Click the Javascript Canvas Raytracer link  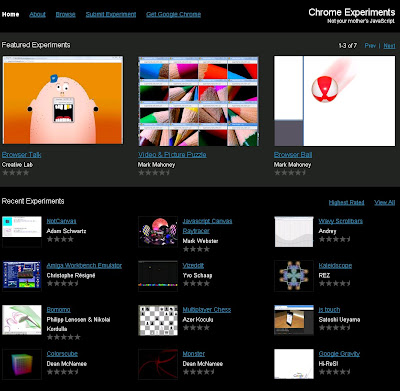(207, 226)
